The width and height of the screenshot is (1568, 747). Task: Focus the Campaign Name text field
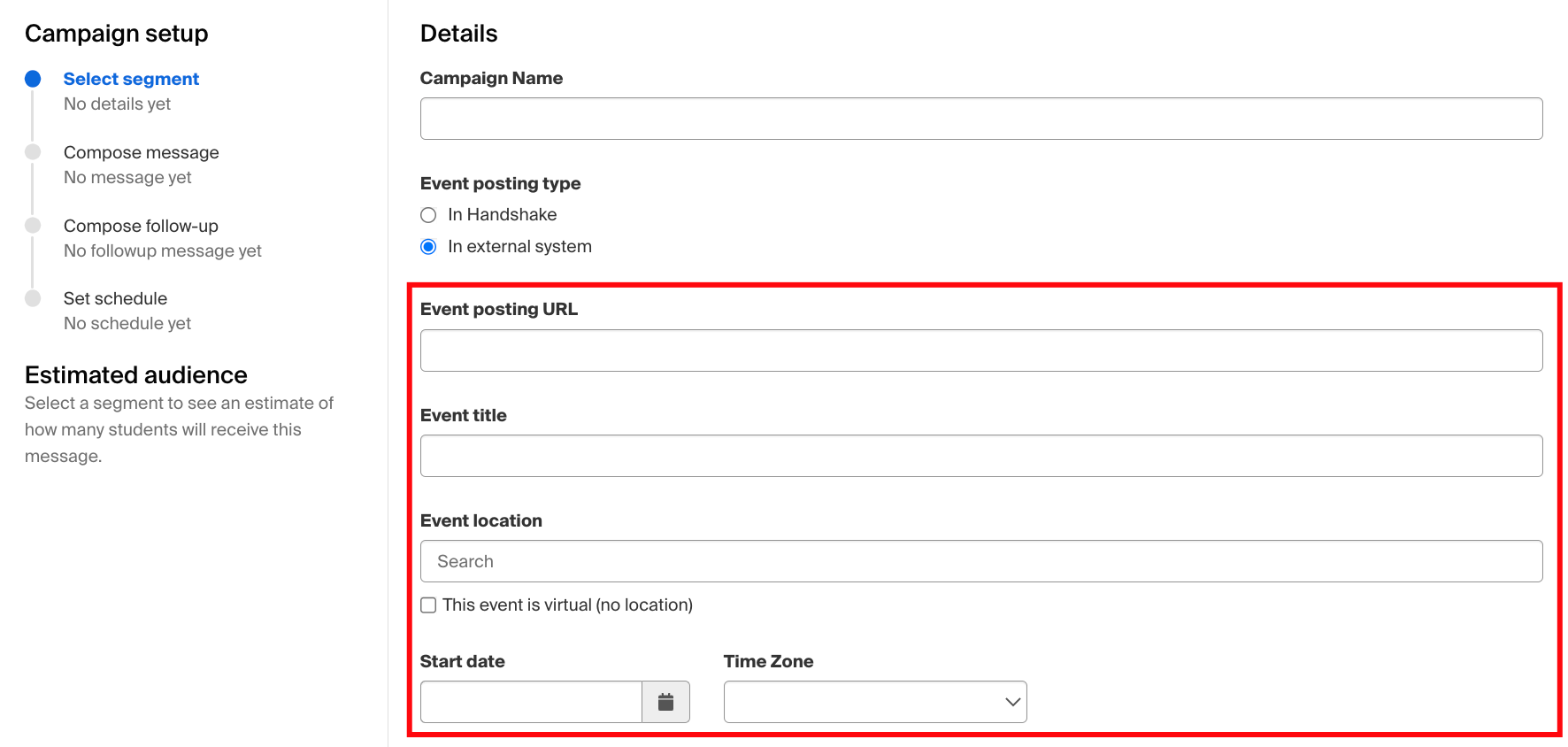[980, 119]
